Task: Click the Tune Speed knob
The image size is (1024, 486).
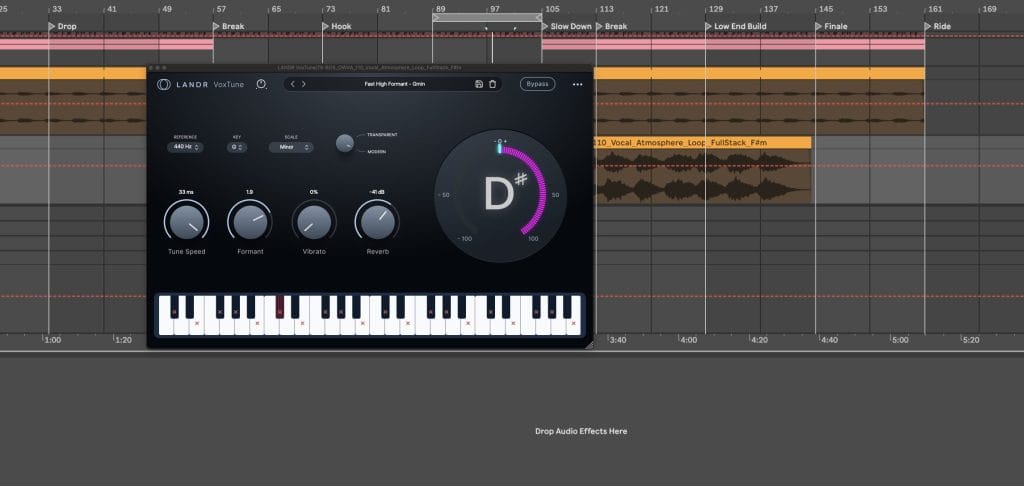Action: coord(185,222)
